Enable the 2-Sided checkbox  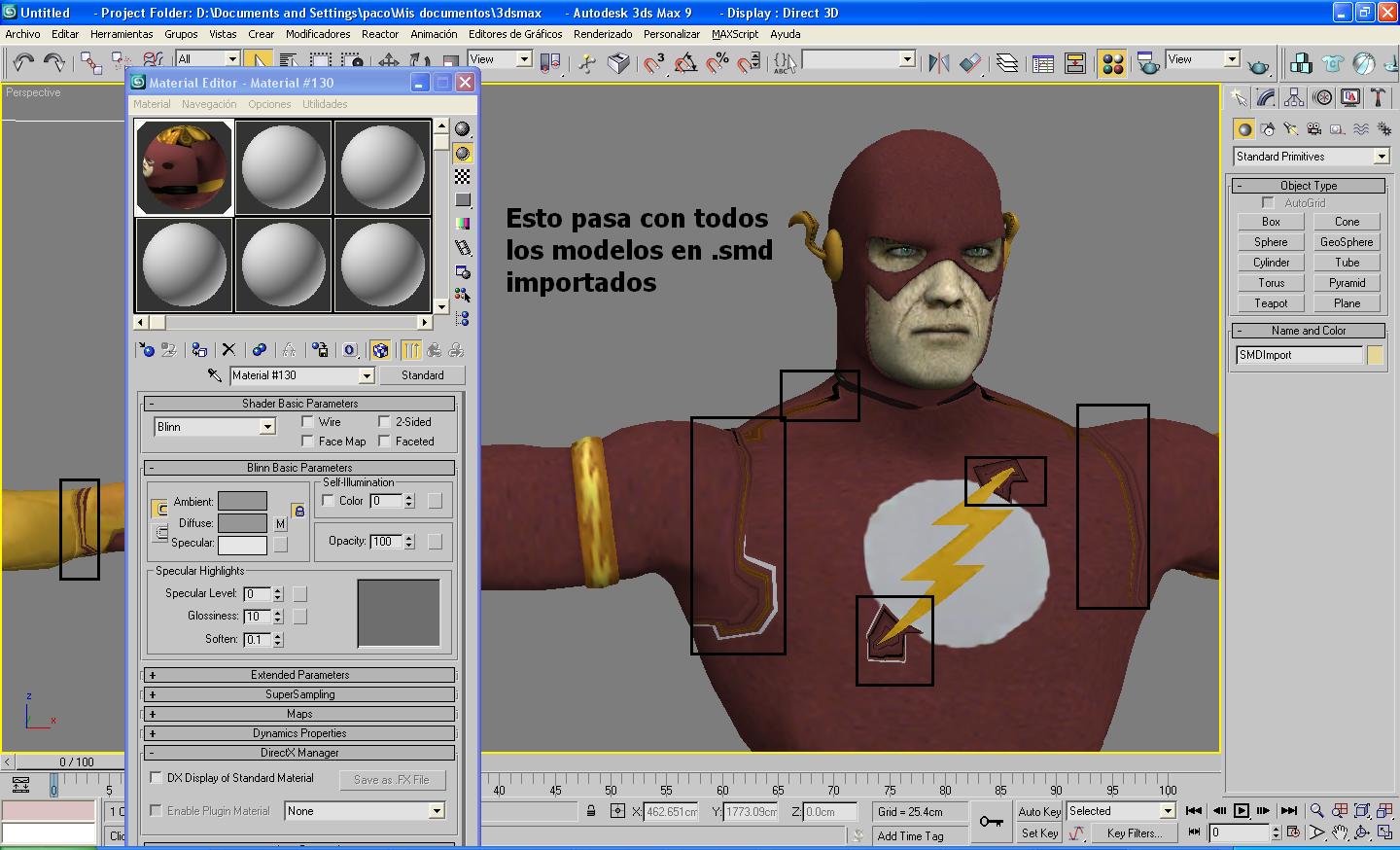tap(385, 422)
